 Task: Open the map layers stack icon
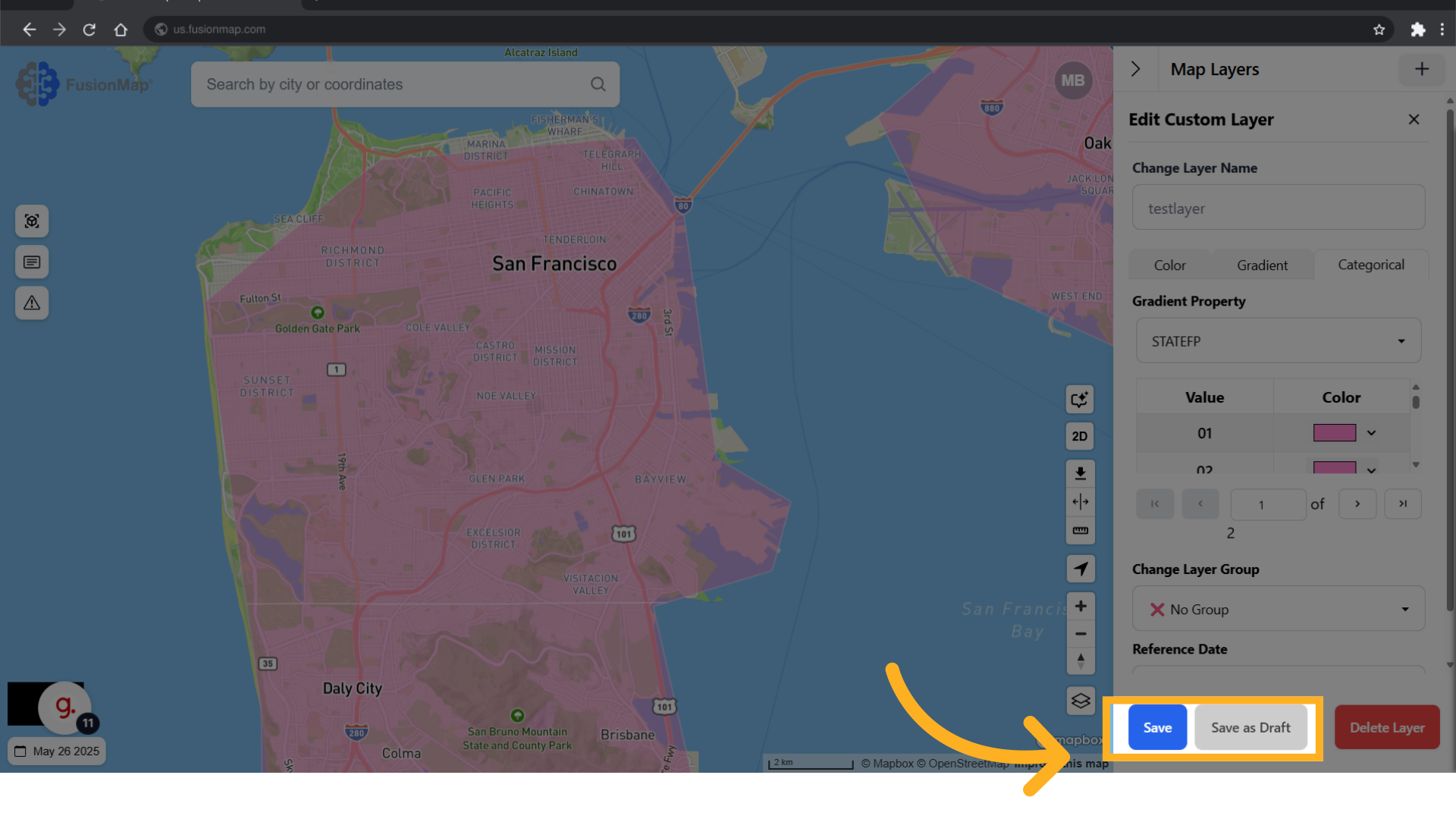coord(1080,701)
